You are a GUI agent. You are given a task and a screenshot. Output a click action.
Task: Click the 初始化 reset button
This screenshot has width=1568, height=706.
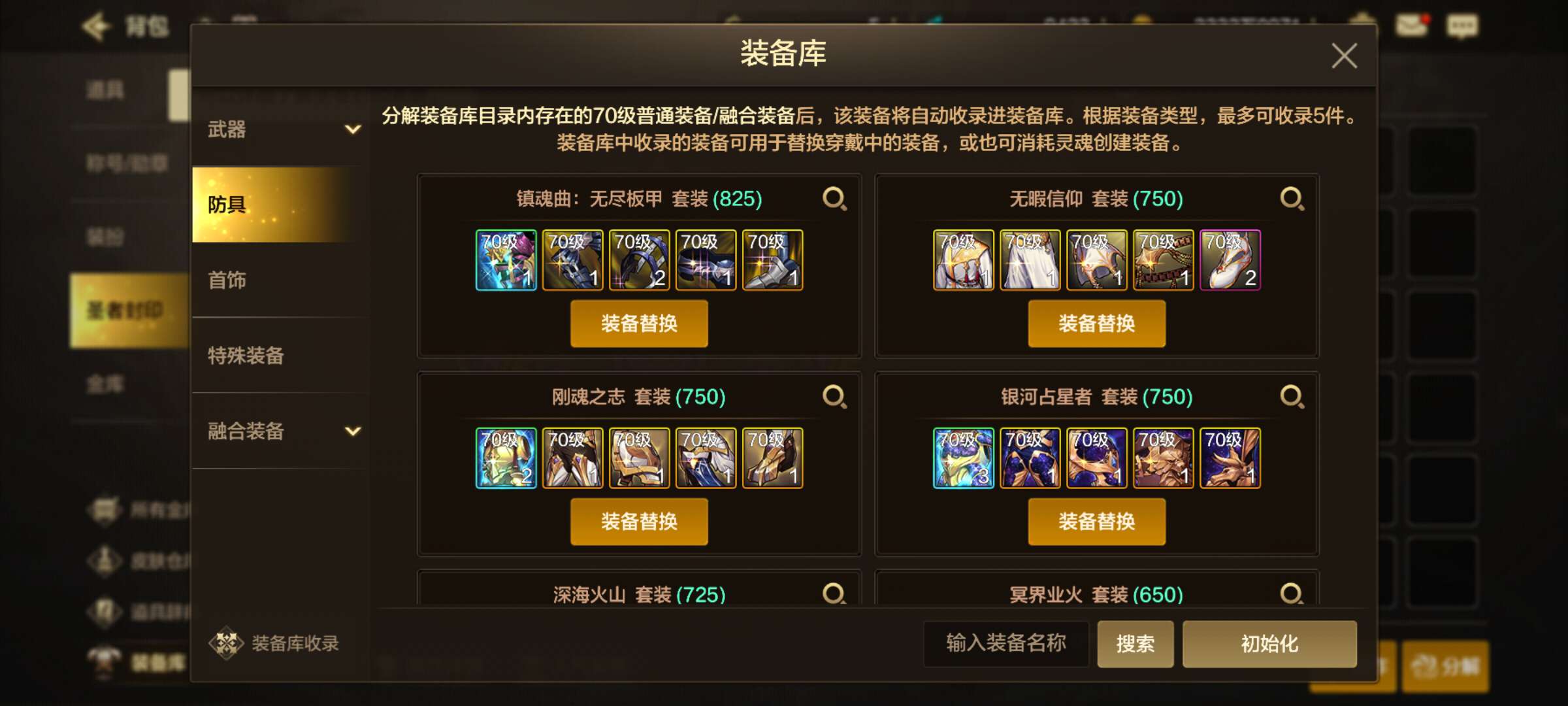pyautogui.click(x=1269, y=644)
